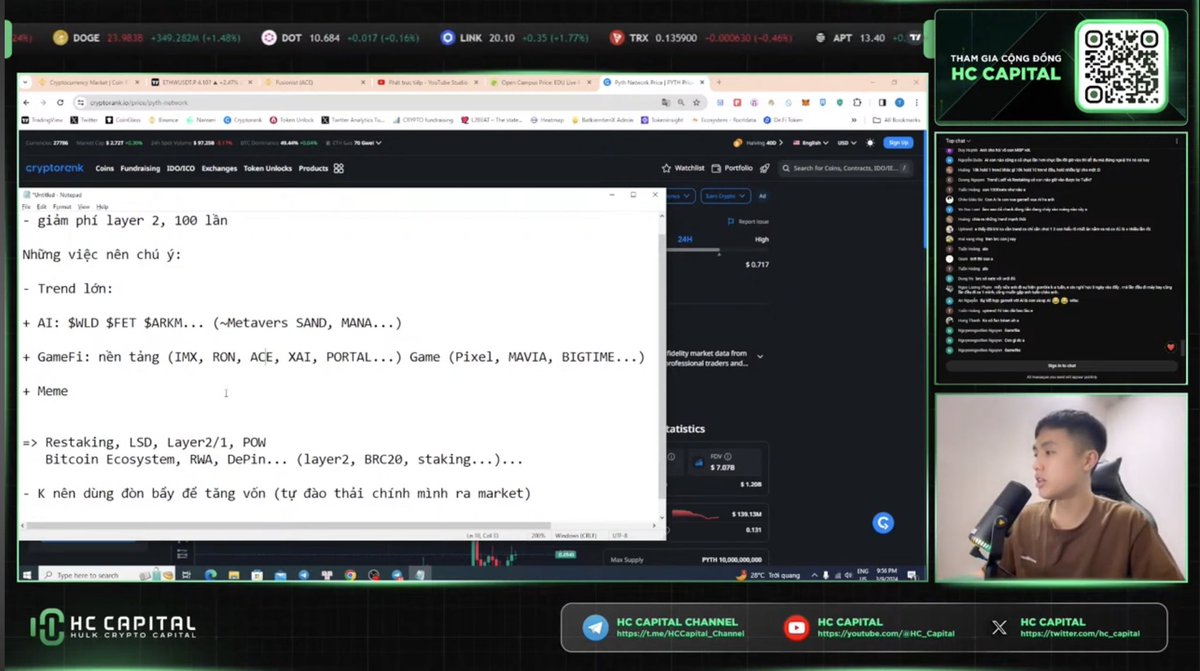Viewport: 1200px width, 671px height.
Task: Switch to the Open Campus Price tab
Action: 541,82
